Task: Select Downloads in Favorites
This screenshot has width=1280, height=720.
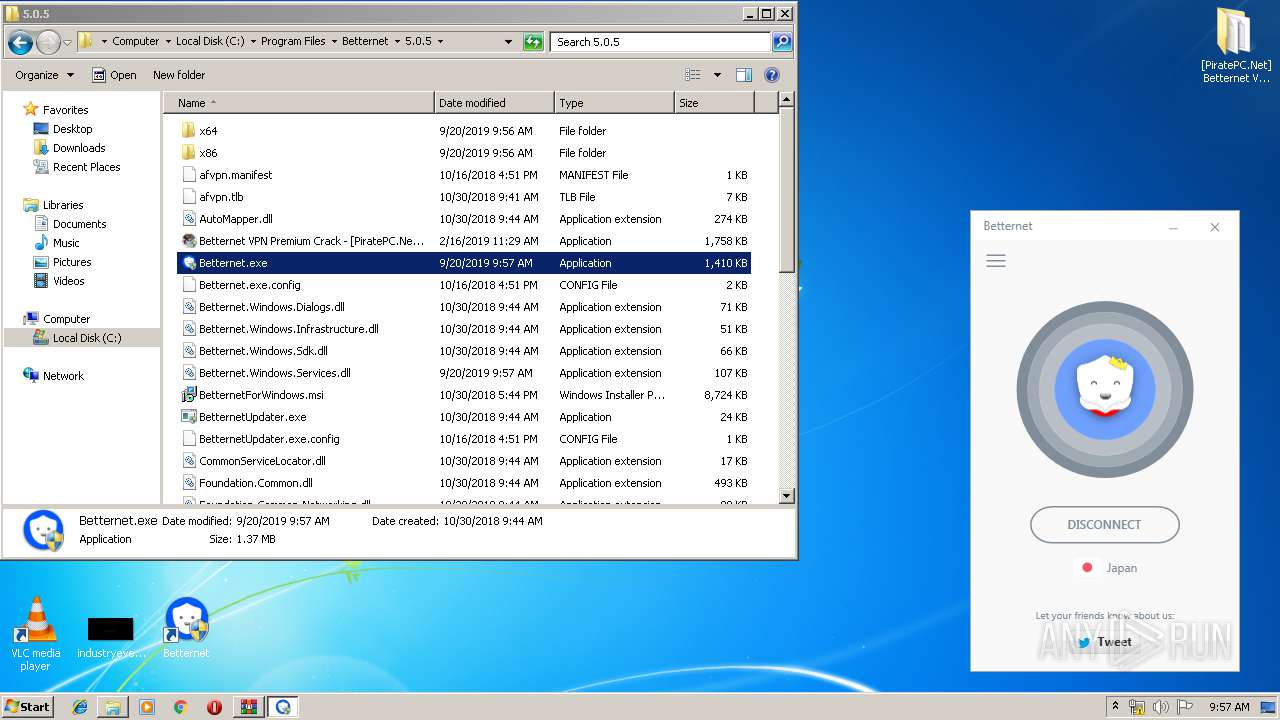Action: pos(79,148)
